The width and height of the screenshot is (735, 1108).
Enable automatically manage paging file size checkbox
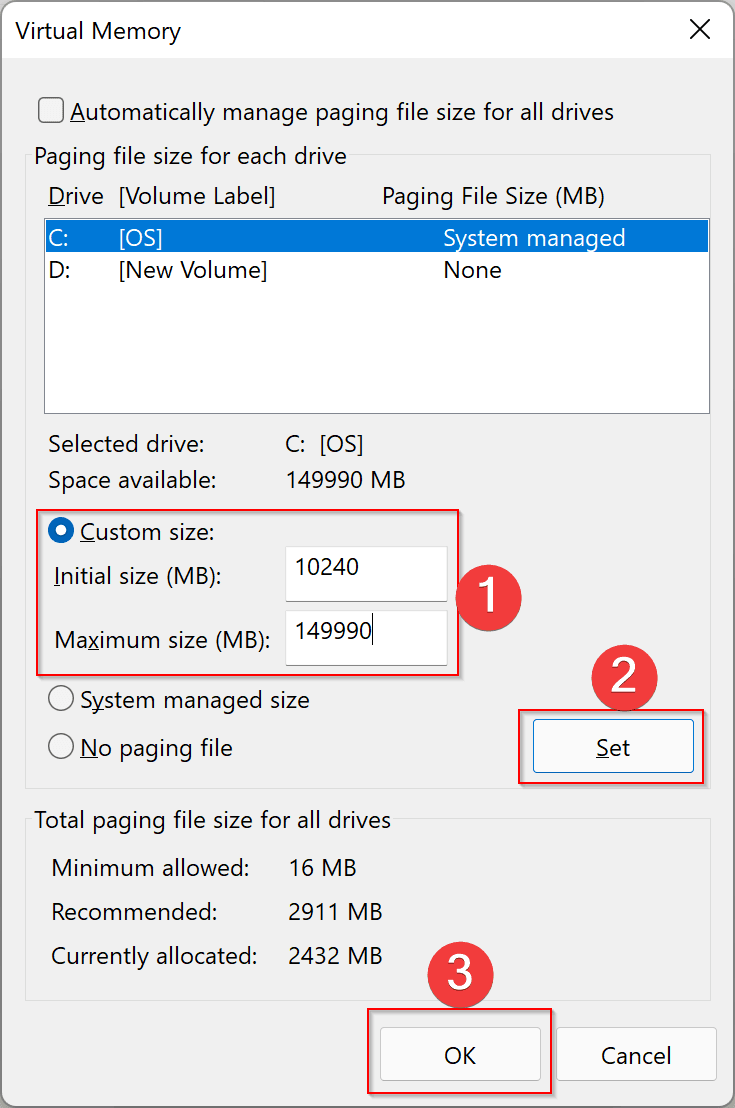click(x=52, y=111)
